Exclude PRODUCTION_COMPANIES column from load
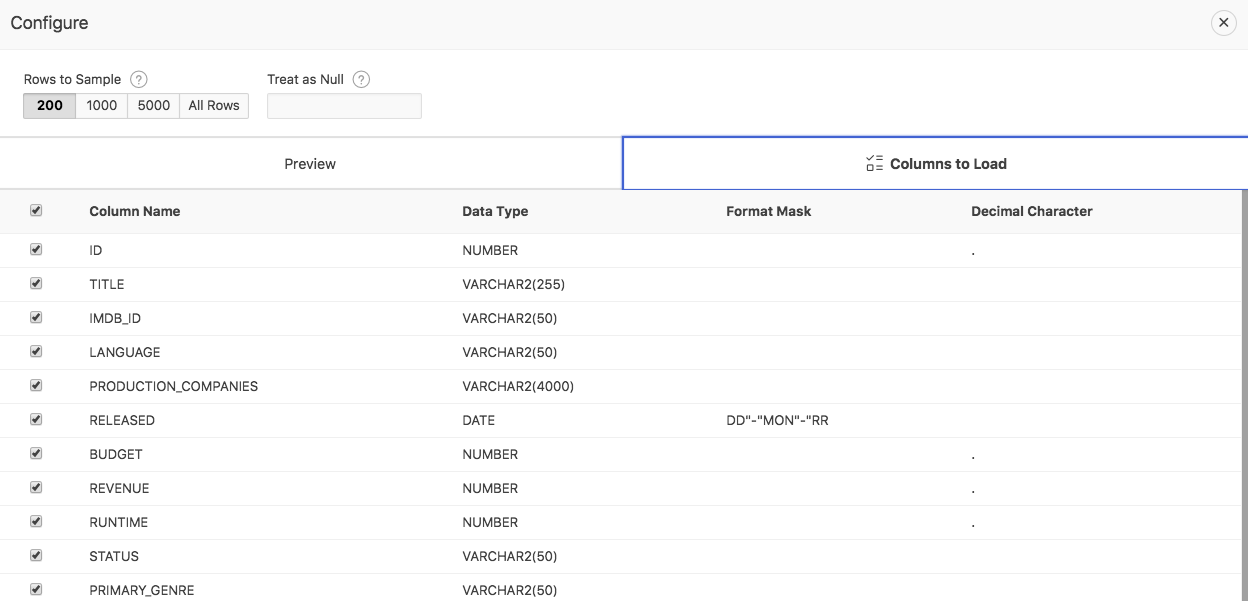The height and width of the screenshot is (601, 1248). point(36,386)
